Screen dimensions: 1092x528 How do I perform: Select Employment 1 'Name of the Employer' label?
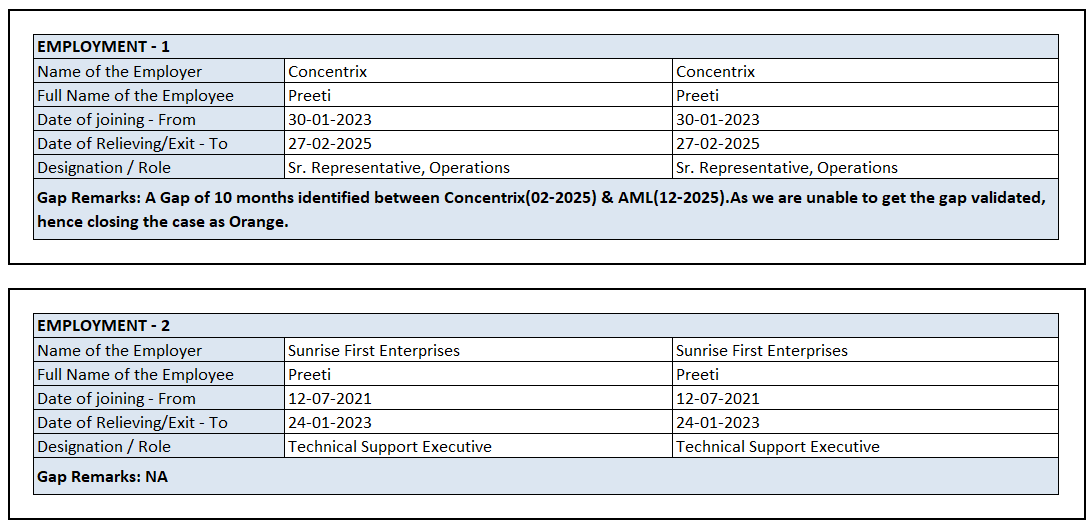click(x=120, y=71)
